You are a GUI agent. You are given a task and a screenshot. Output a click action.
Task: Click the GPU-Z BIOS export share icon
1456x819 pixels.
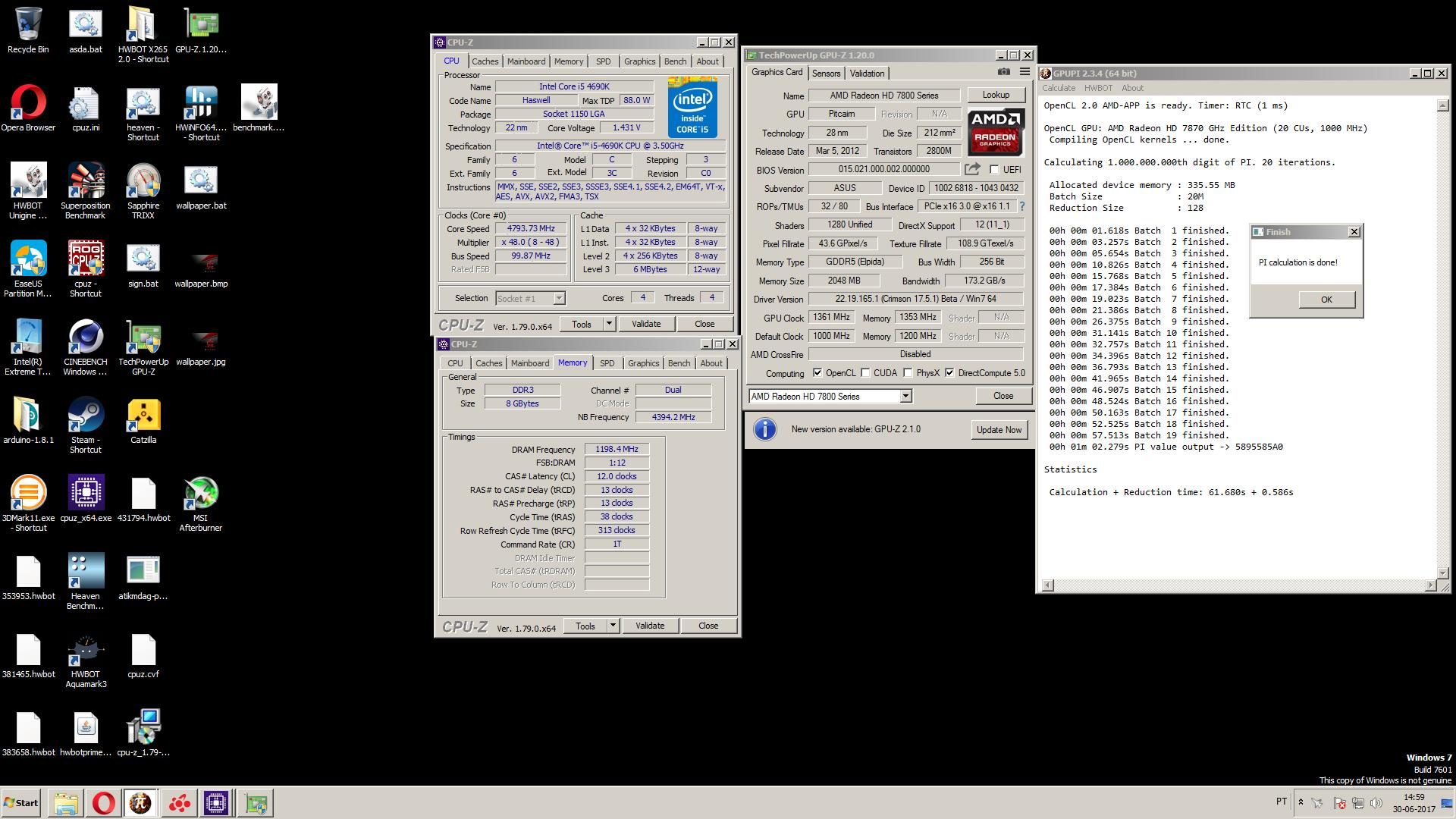pyautogui.click(x=972, y=169)
